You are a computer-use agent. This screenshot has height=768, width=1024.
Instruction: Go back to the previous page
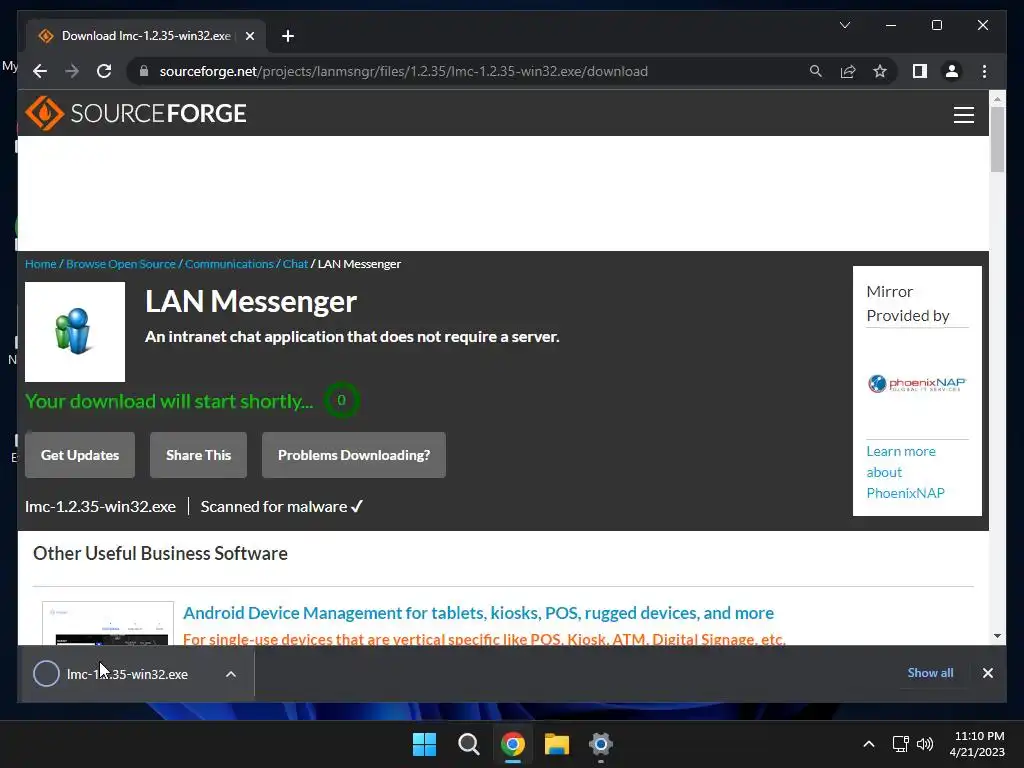click(40, 71)
